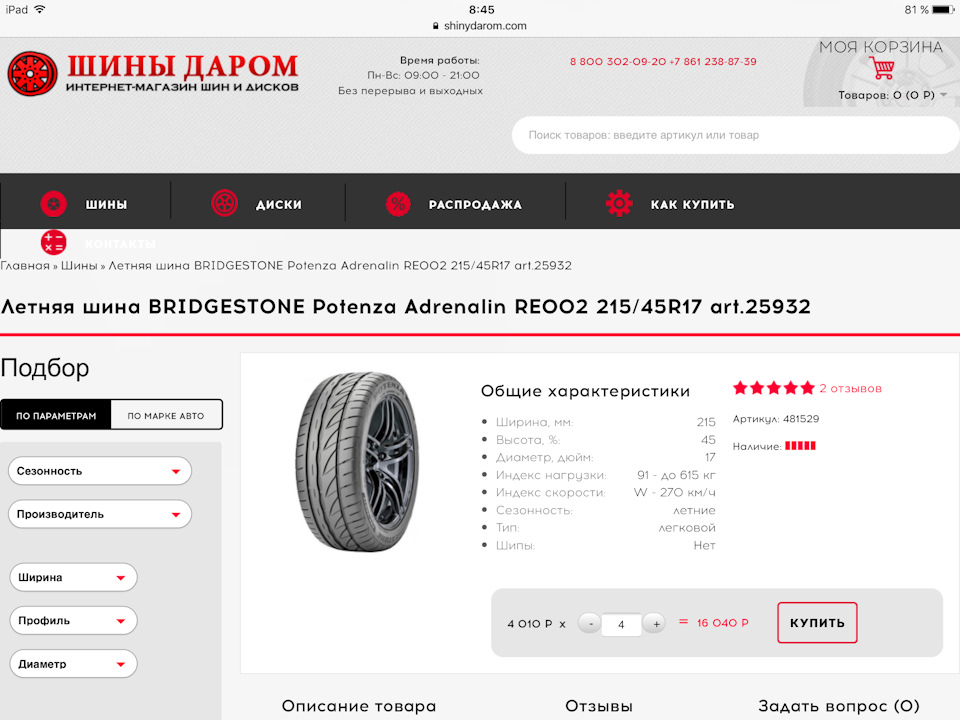Open the shopping cart icon
Image resolution: width=960 pixels, height=720 pixels.
point(881,67)
